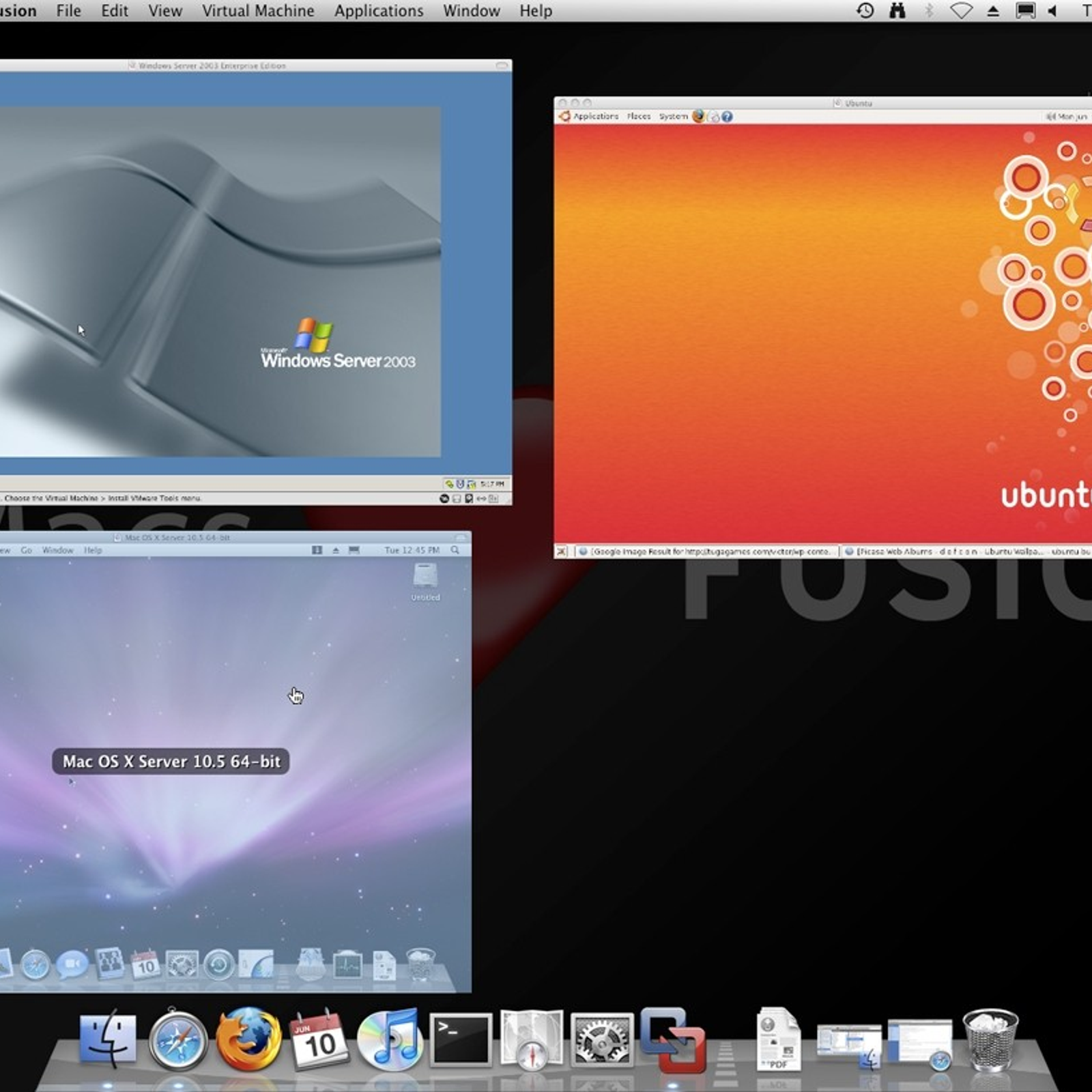The image size is (1092, 1092).
Task: Open the AirPort Wi-Fi menu
Action: 961,10
